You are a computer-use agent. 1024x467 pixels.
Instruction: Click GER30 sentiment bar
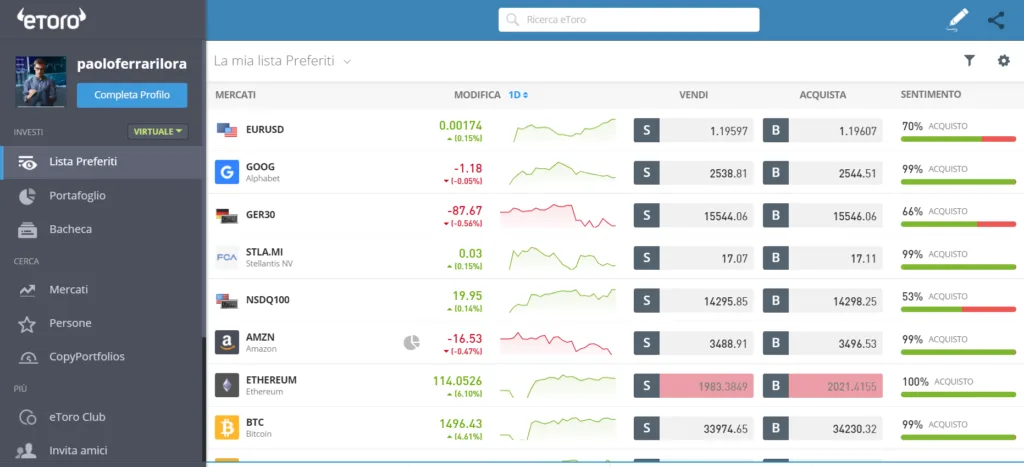[958, 224]
